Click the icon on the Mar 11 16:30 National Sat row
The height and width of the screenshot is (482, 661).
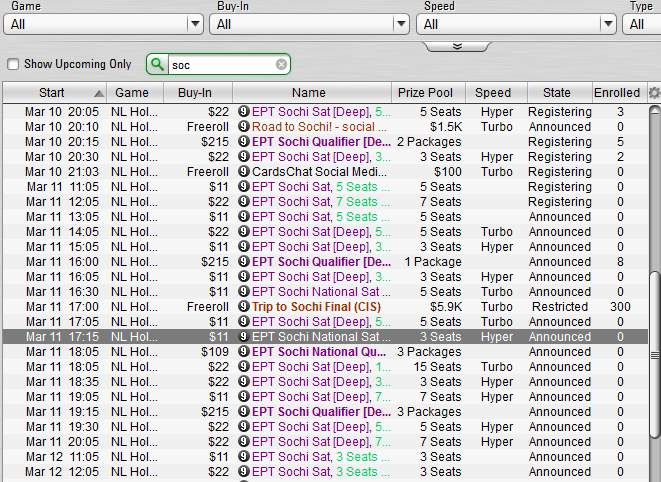click(x=244, y=291)
